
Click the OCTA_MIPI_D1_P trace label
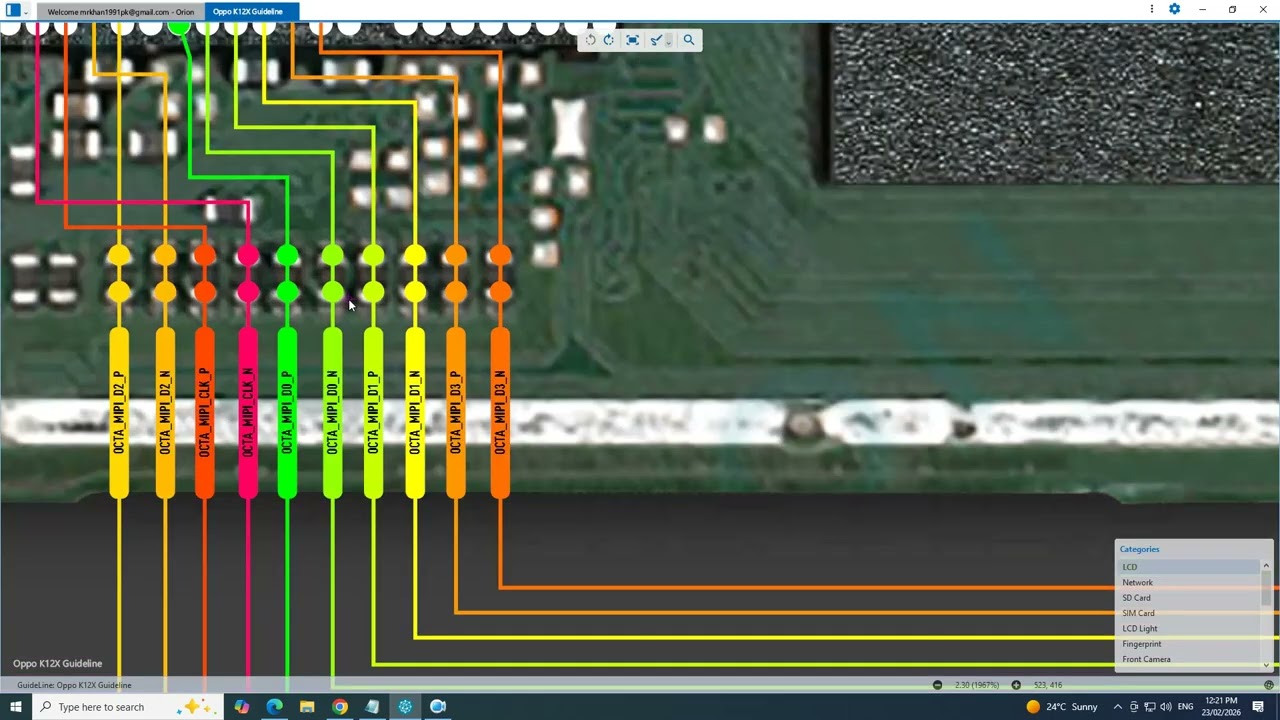373,412
